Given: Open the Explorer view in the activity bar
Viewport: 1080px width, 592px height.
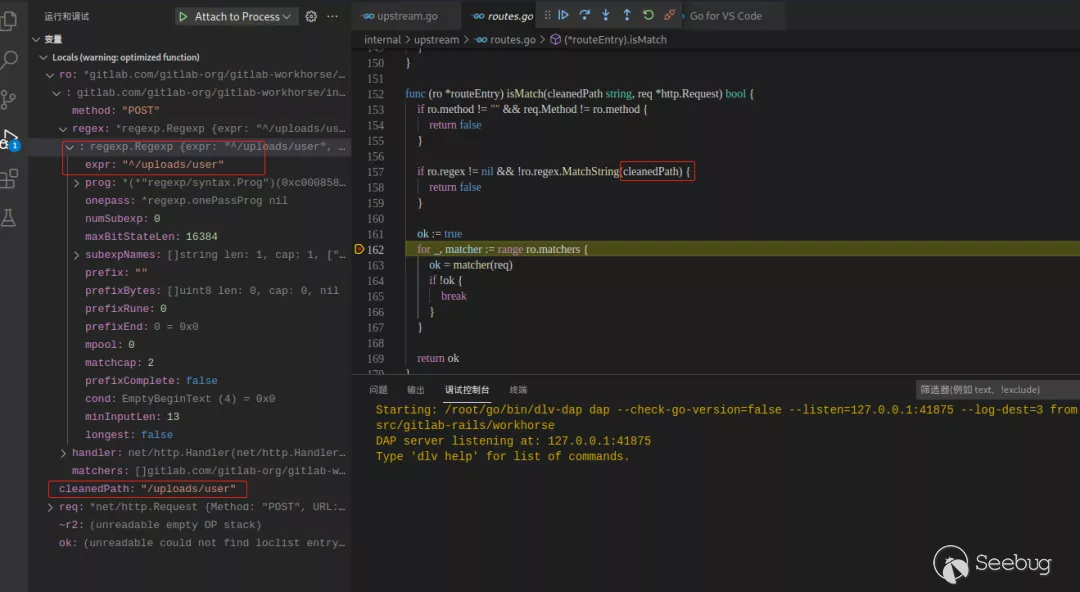Looking at the screenshot, I should click(10, 19).
